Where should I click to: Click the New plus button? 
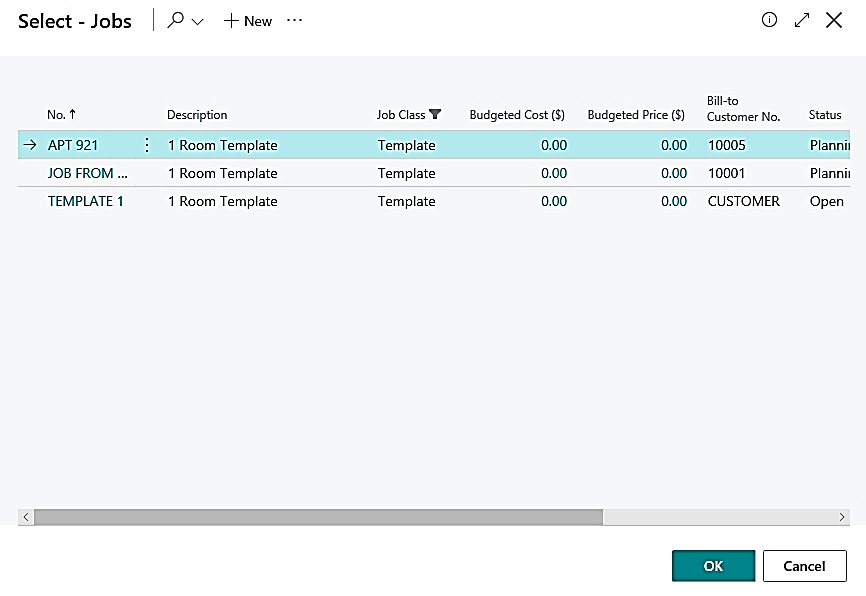(247, 21)
